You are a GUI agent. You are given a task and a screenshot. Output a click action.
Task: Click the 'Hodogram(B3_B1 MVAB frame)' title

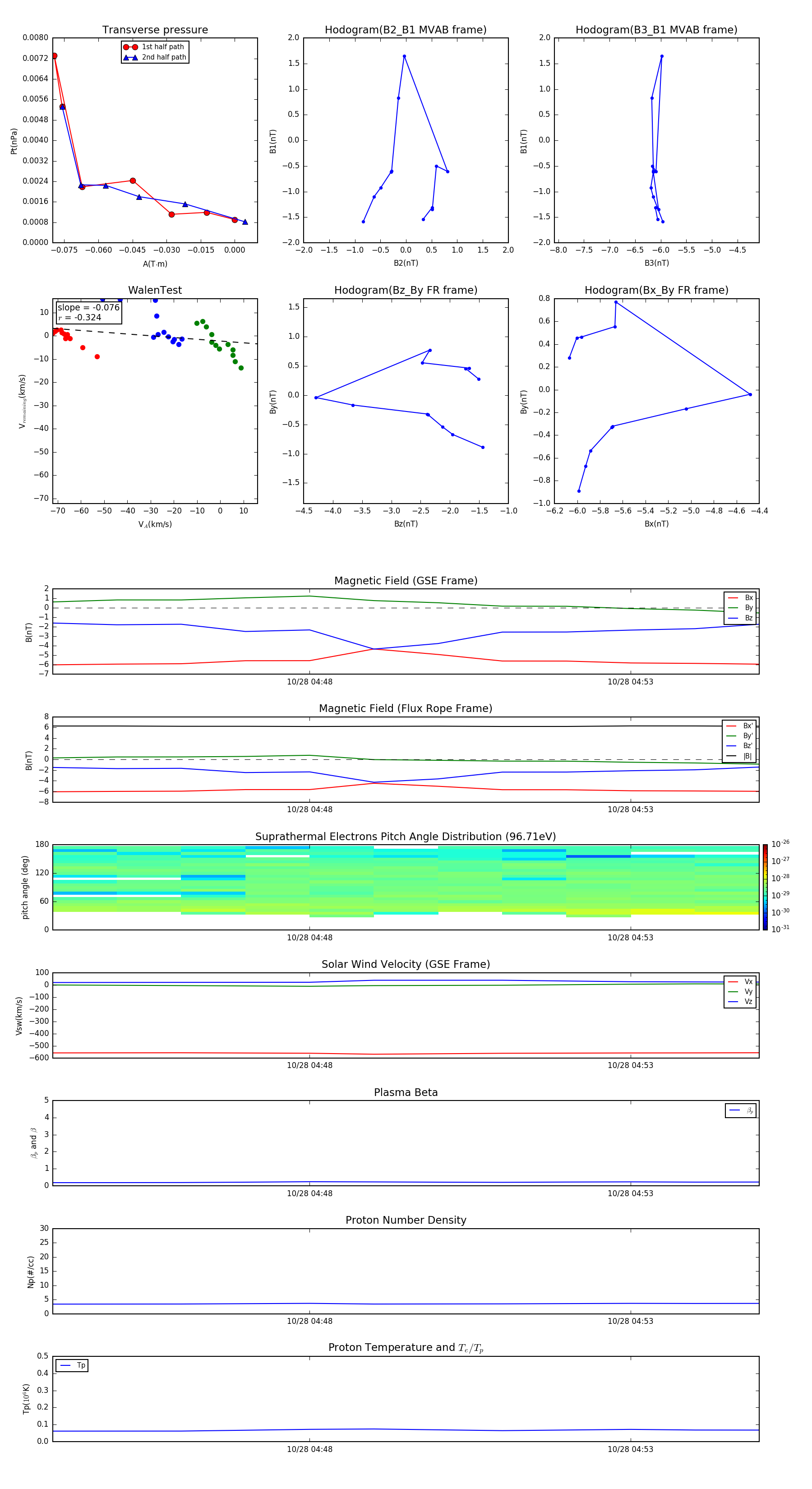(656, 30)
